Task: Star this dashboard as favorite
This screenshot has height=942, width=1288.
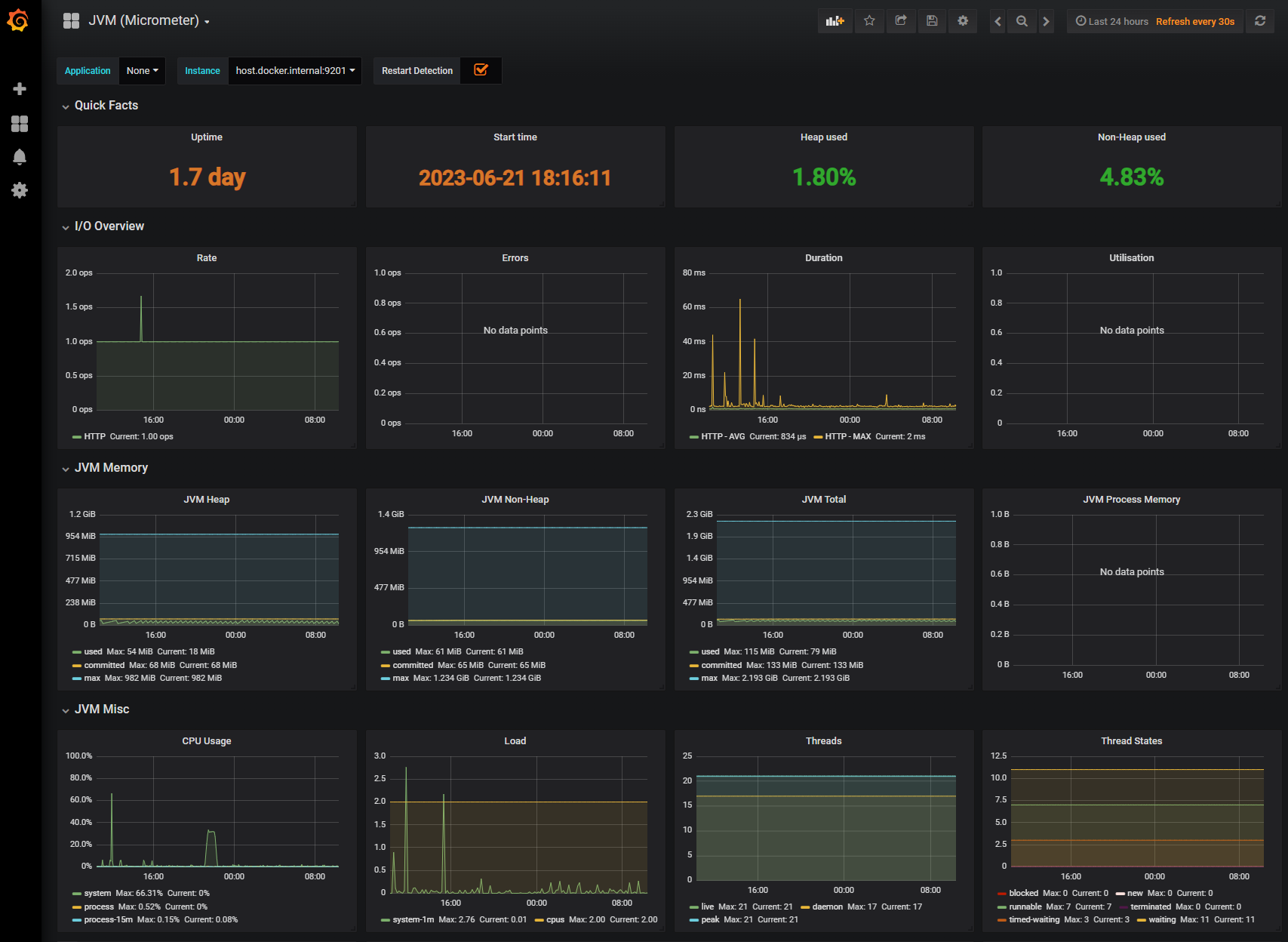Action: 869,21
